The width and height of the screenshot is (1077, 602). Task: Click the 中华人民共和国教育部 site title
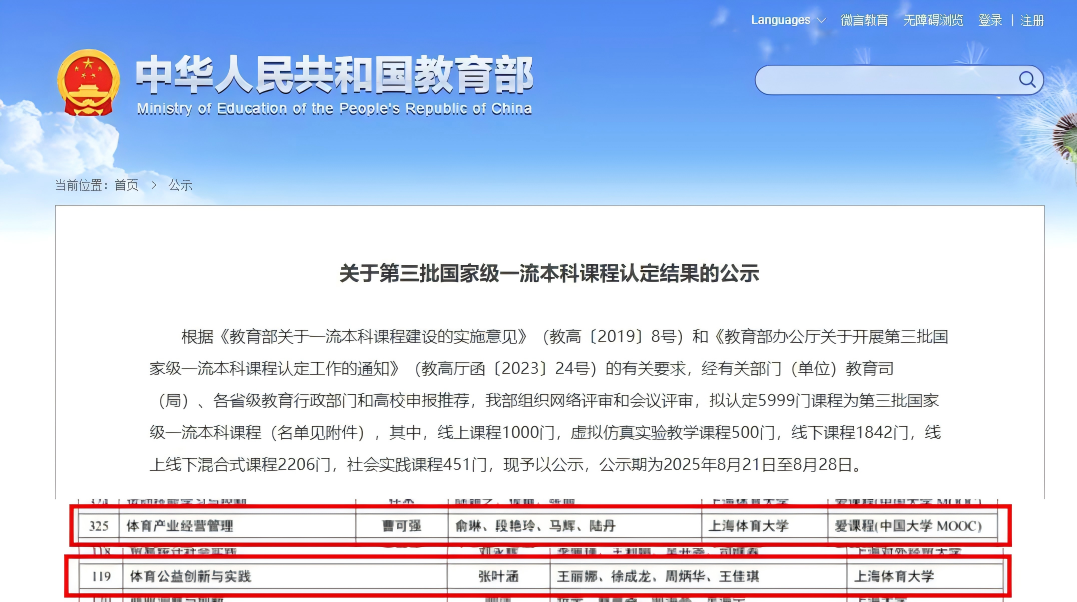click(x=334, y=75)
